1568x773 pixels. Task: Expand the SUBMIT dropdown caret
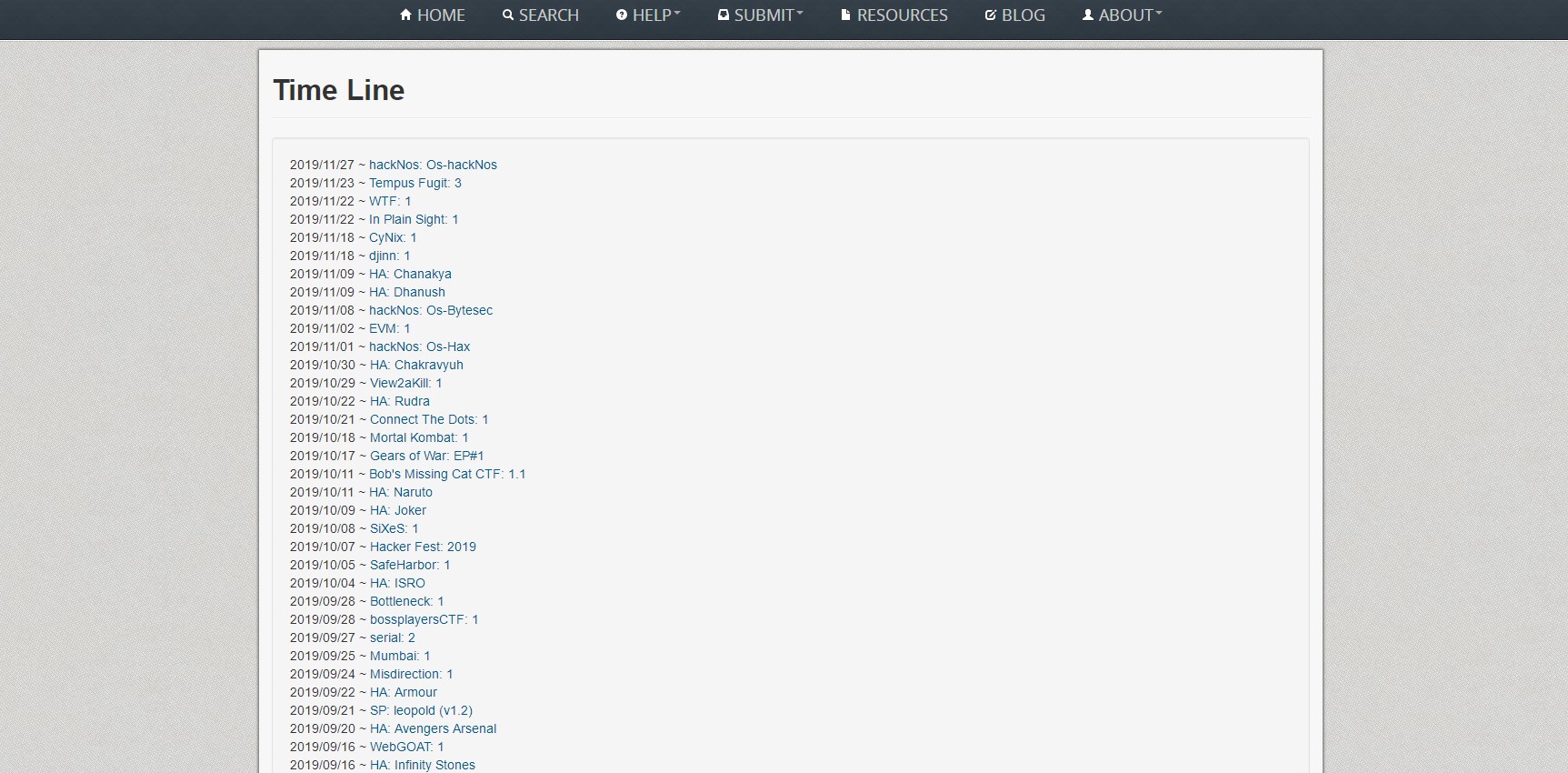tap(800, 14)
